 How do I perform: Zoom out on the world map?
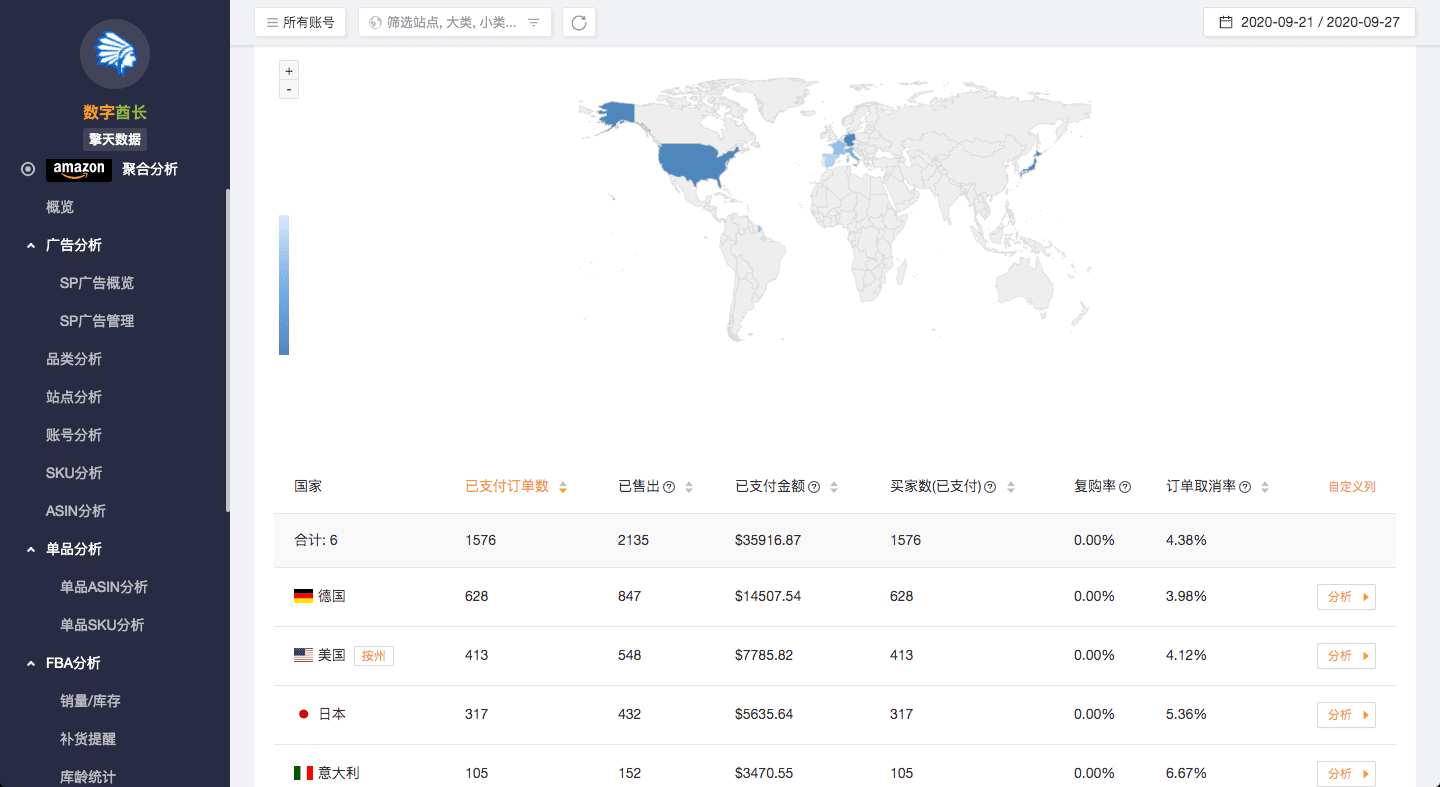point(289,90)
